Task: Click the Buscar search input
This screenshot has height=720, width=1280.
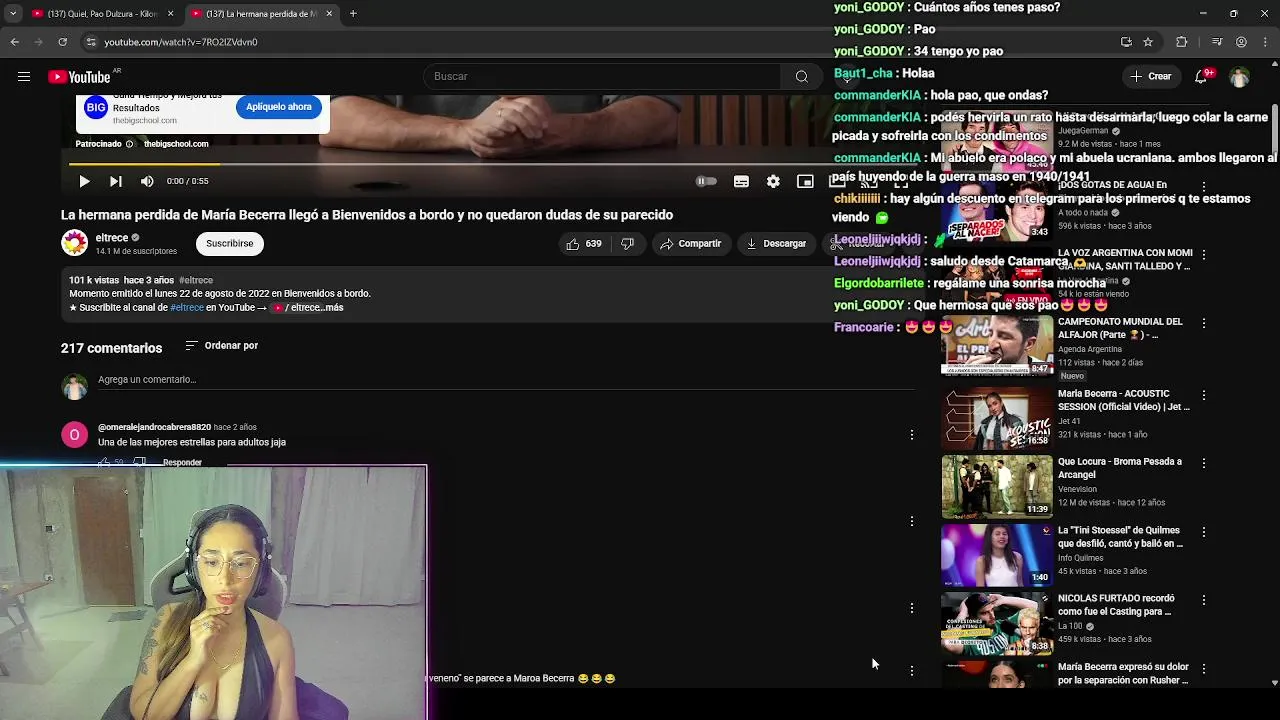Action: point(602,77)
